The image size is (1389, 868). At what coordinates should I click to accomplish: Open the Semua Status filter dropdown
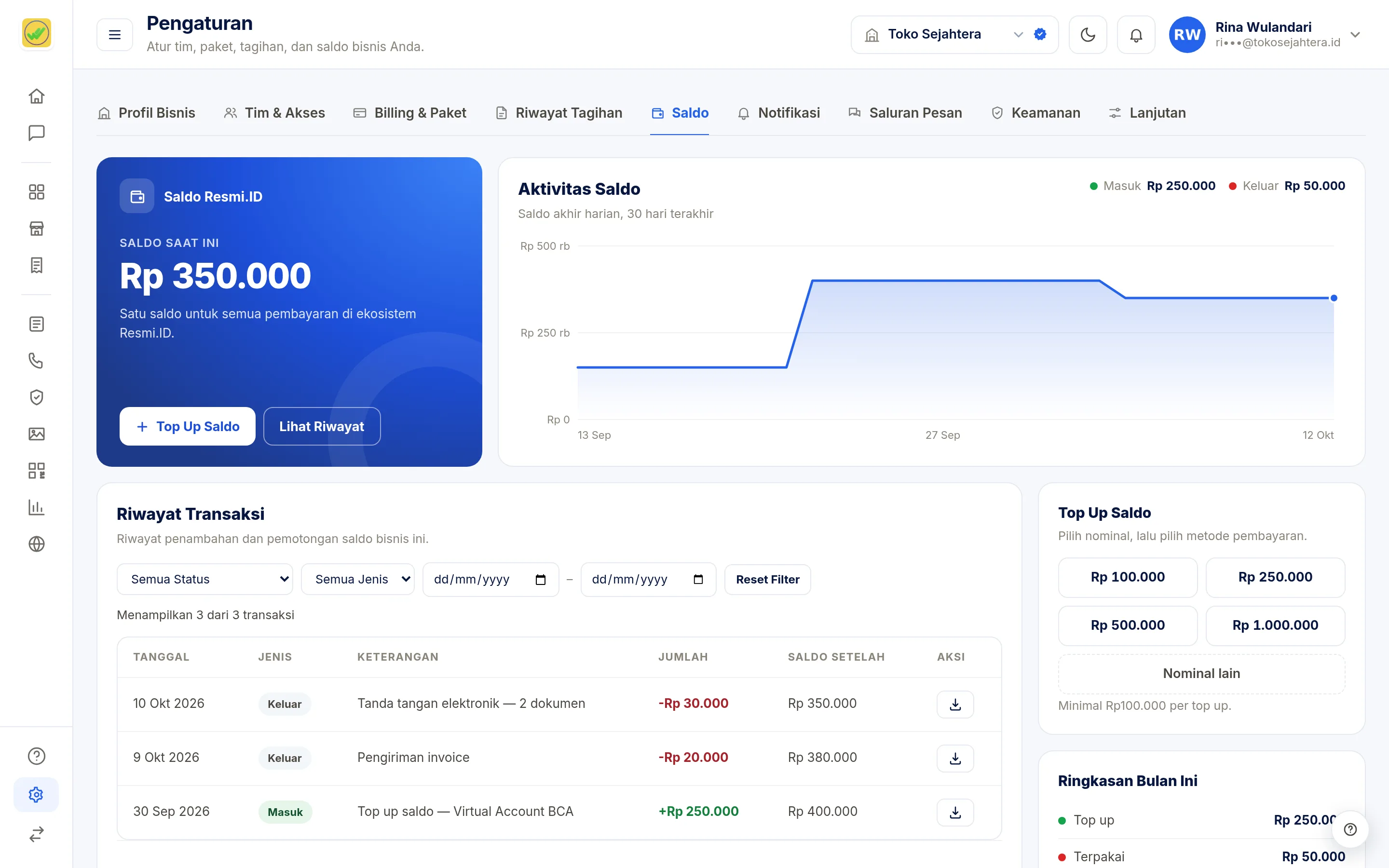coord(205,579)
